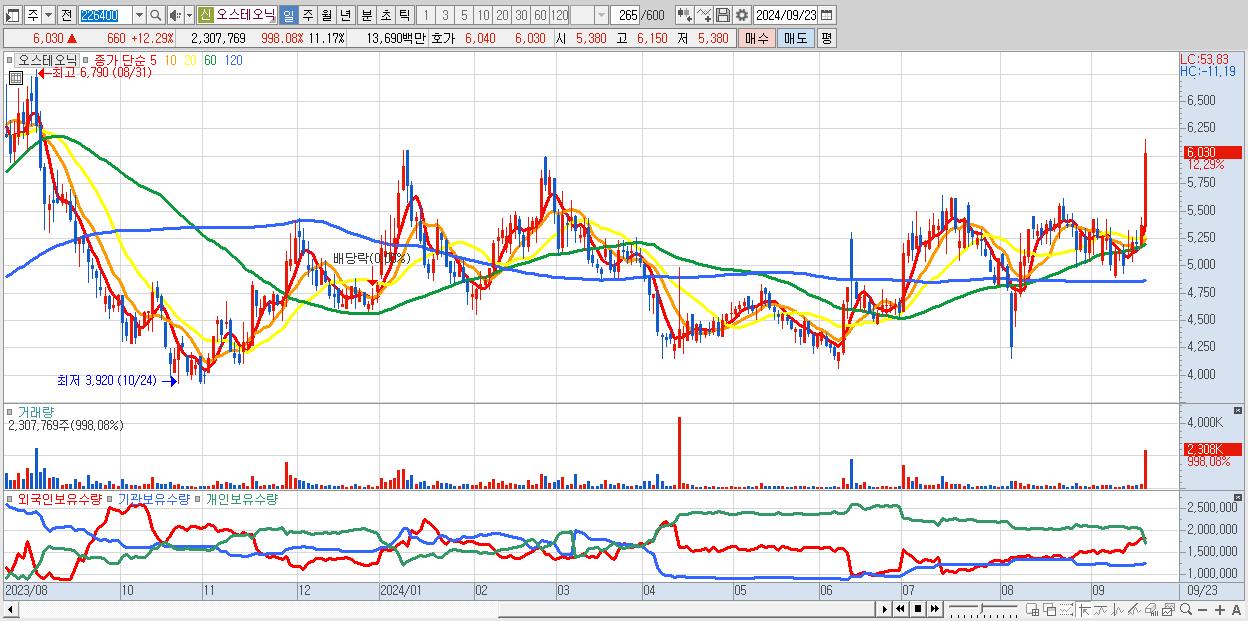Click the fast-forward button in replay controls

(x=934, y=608)
